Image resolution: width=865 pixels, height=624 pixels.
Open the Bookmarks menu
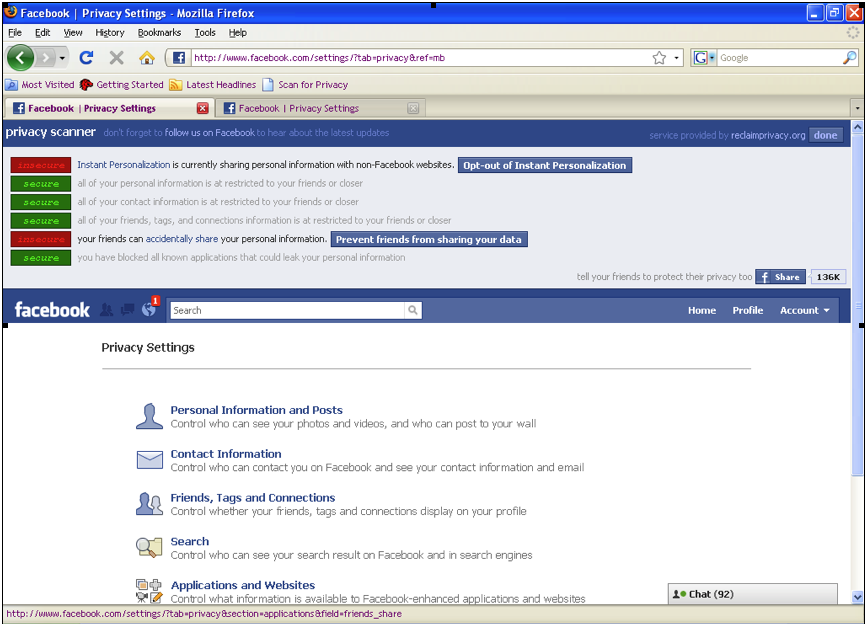159,33
